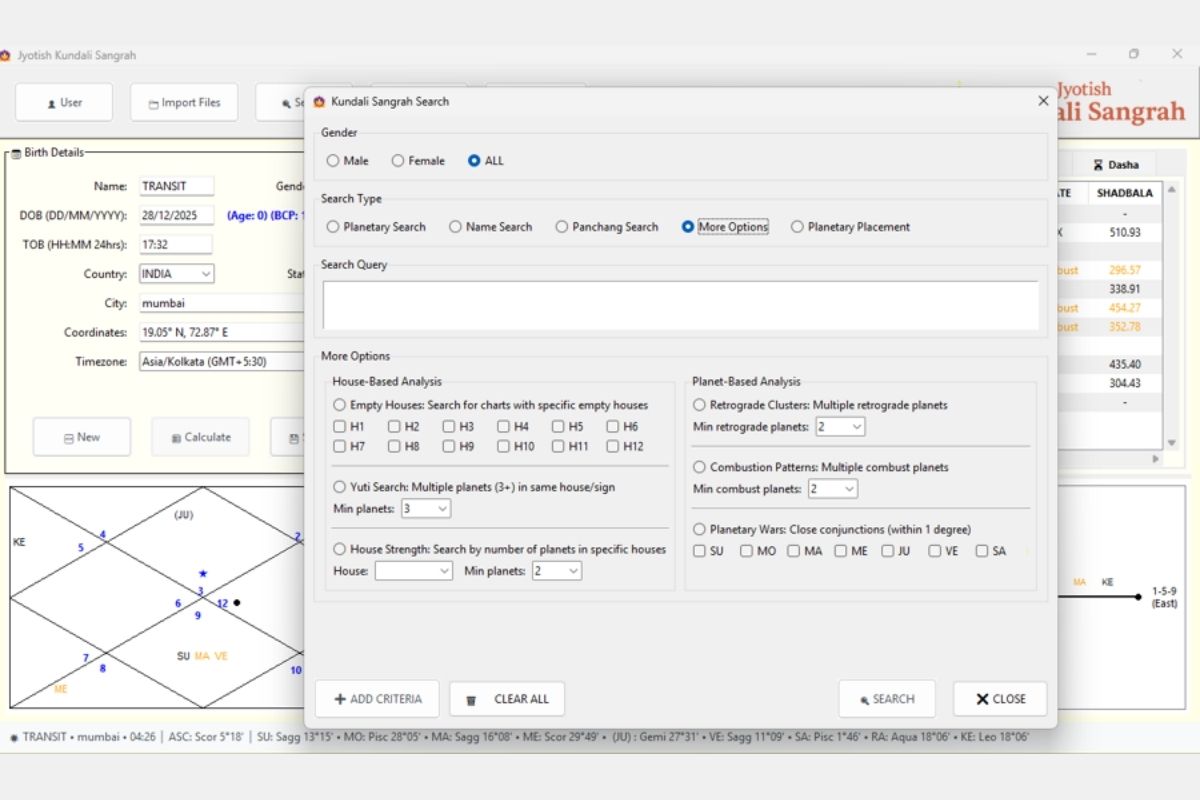Click the Calculate button icon
1200x800 pixels.
(x=176, y=438)
